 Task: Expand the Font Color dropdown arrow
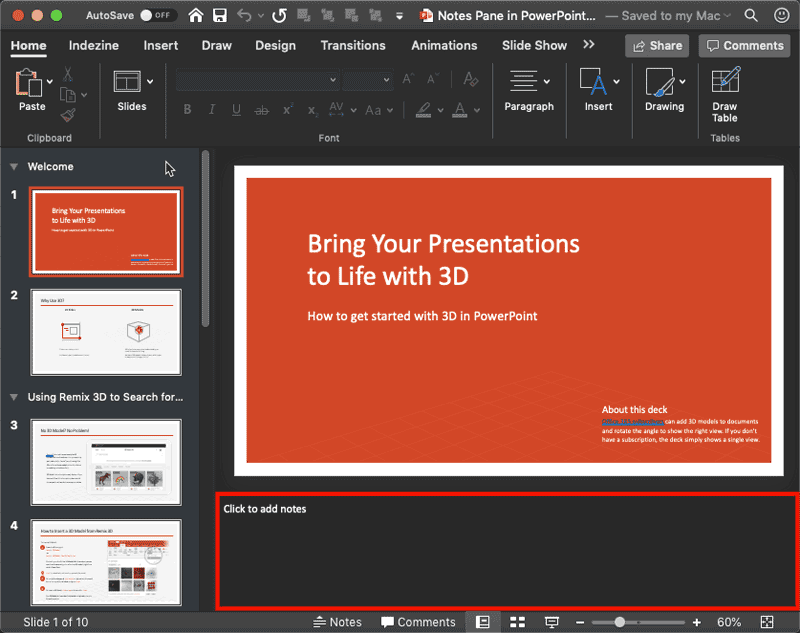pos(477,111)
